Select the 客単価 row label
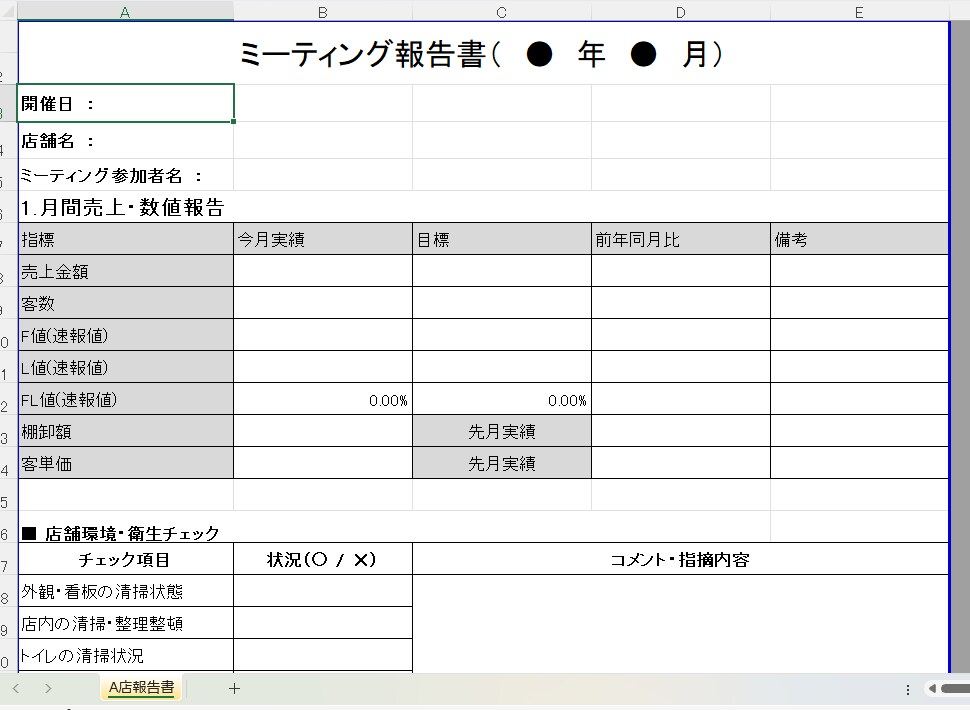The height and width of the screenshot is (710, 970). [126, 463]
